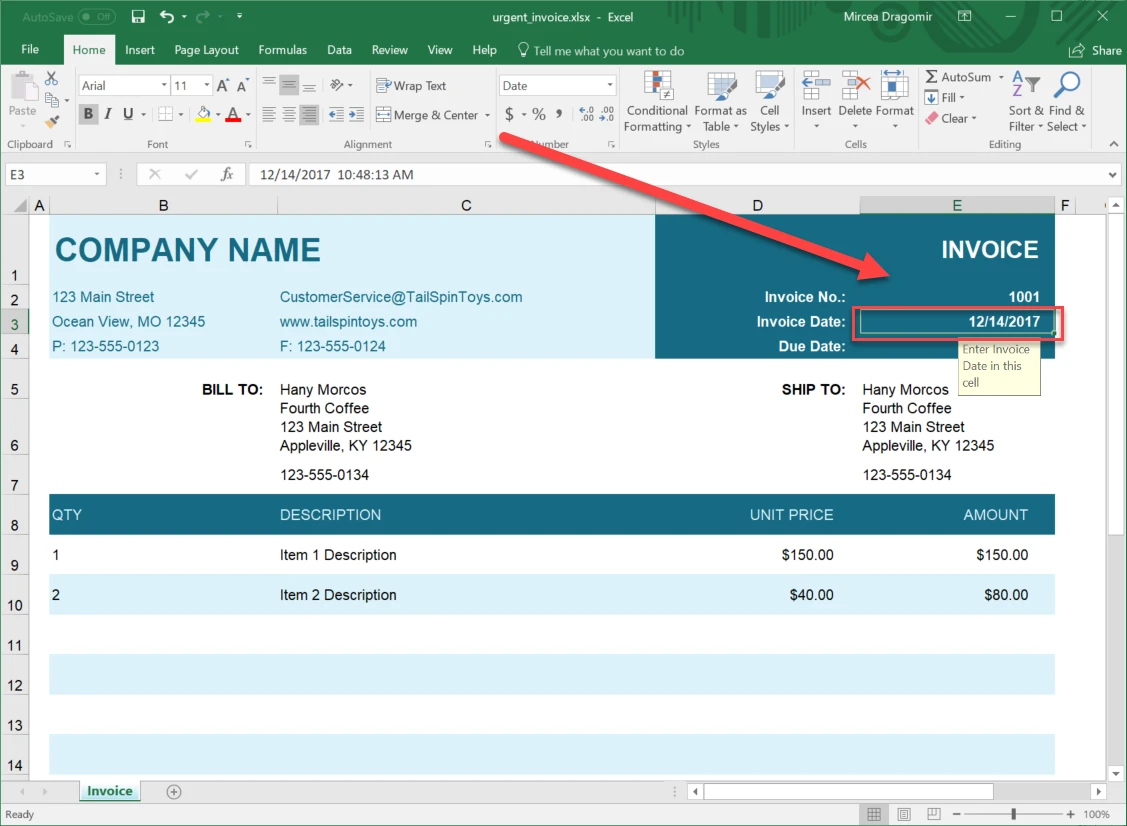The image size is (1127, 826).
Task: Open the Find & Select dropdown
Action: tap(1067, 102)
